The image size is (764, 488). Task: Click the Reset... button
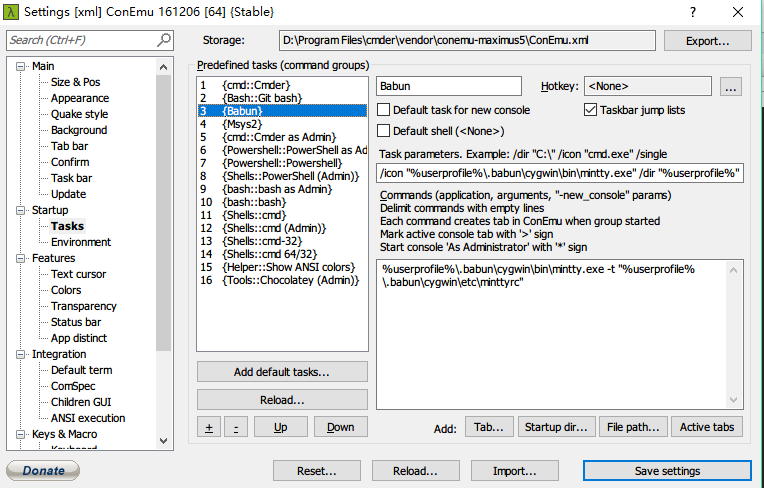tap(317, 471)
